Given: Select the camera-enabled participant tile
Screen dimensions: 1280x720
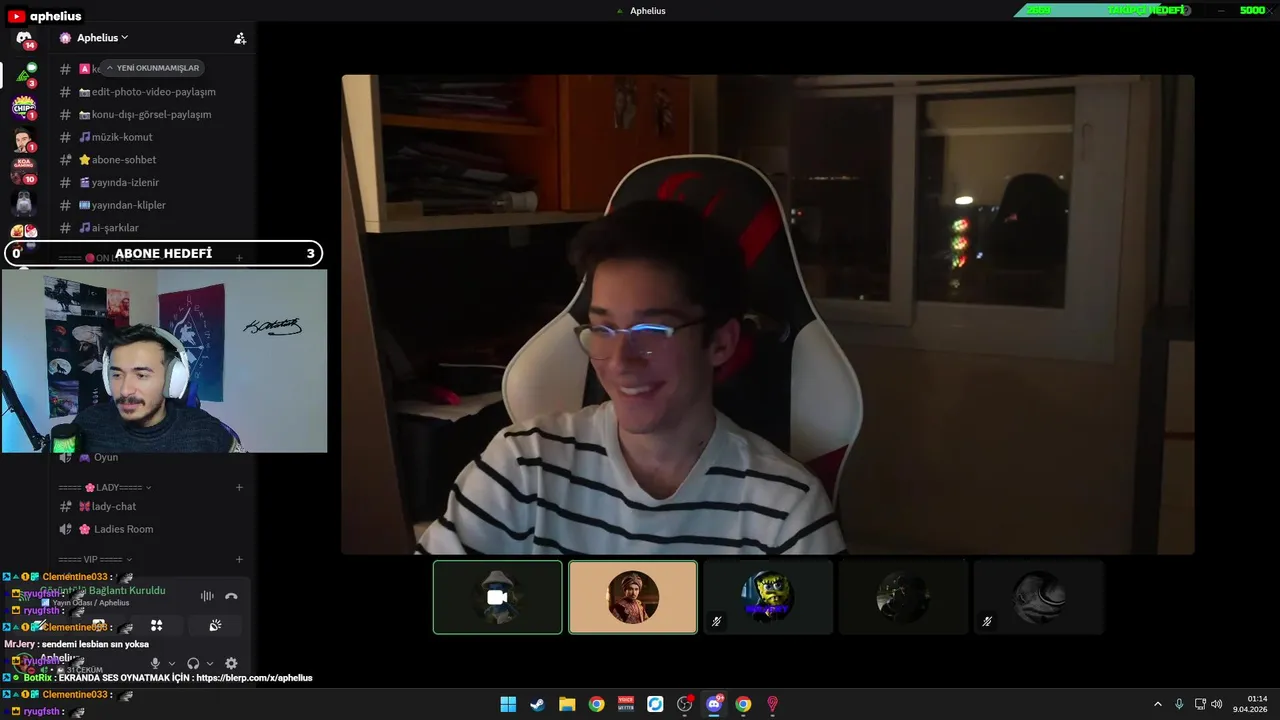Looking at the screenshot, I should tap(497, 597).
